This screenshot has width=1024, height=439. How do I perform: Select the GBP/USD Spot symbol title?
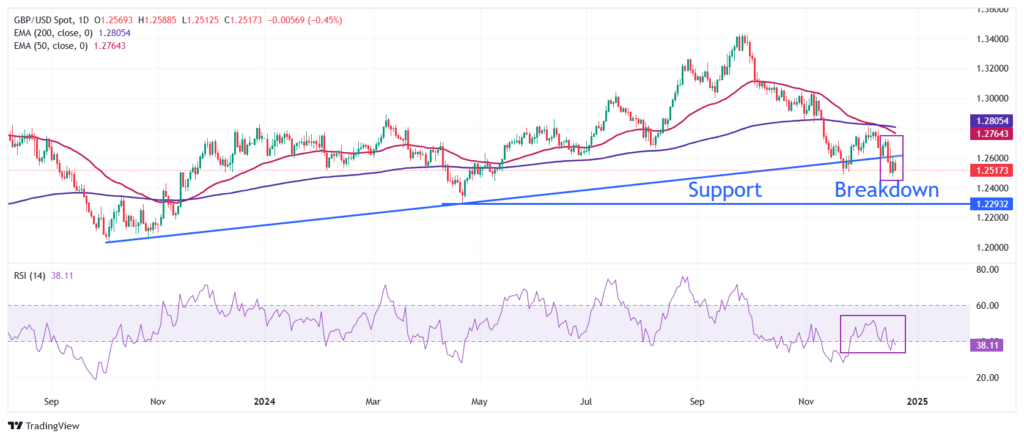[x=48, y=9]
